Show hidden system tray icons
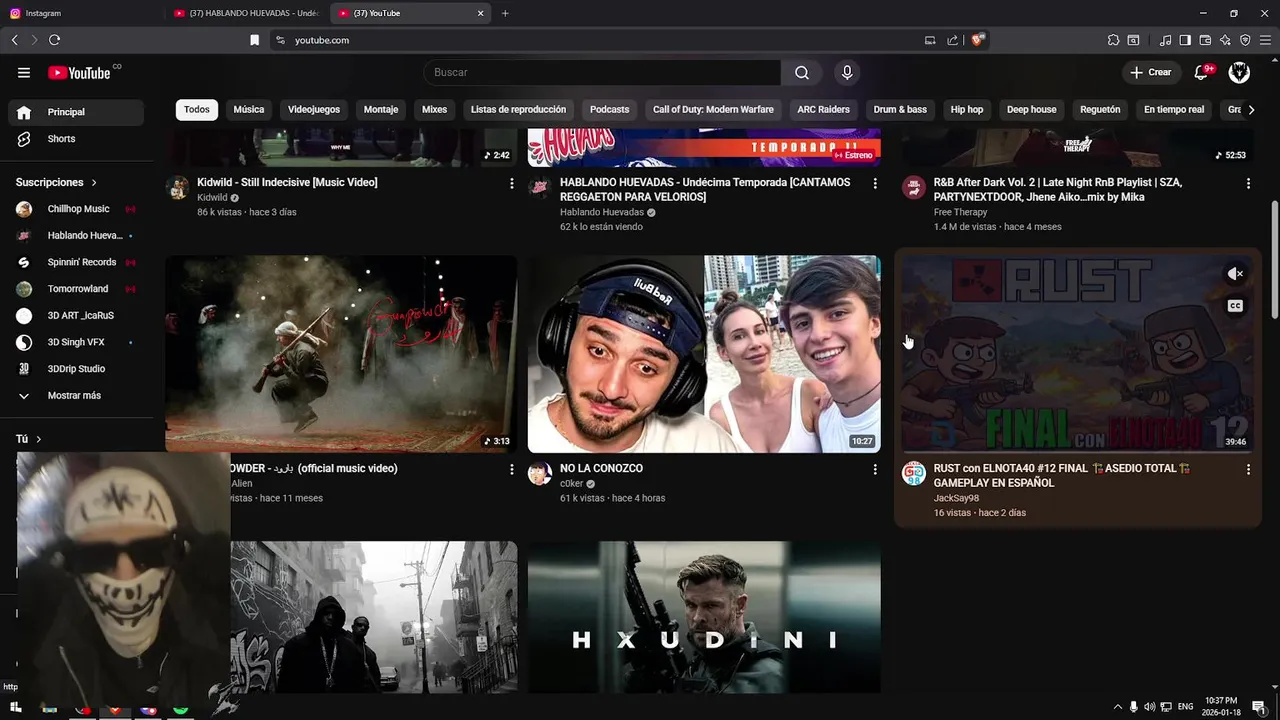The image size is (1280, 720). click(1118, 707)
